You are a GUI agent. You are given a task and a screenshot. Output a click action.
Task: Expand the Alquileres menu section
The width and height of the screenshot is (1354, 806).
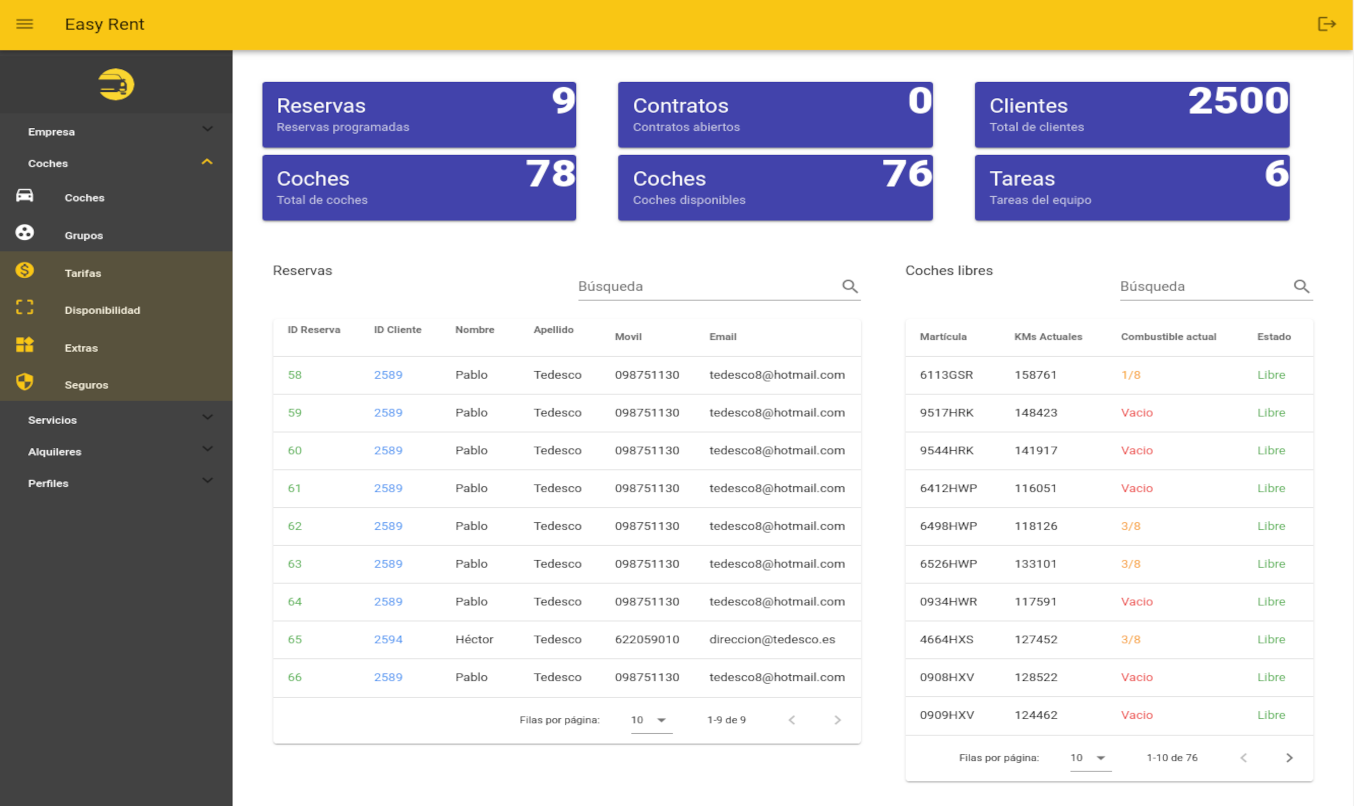116,452
